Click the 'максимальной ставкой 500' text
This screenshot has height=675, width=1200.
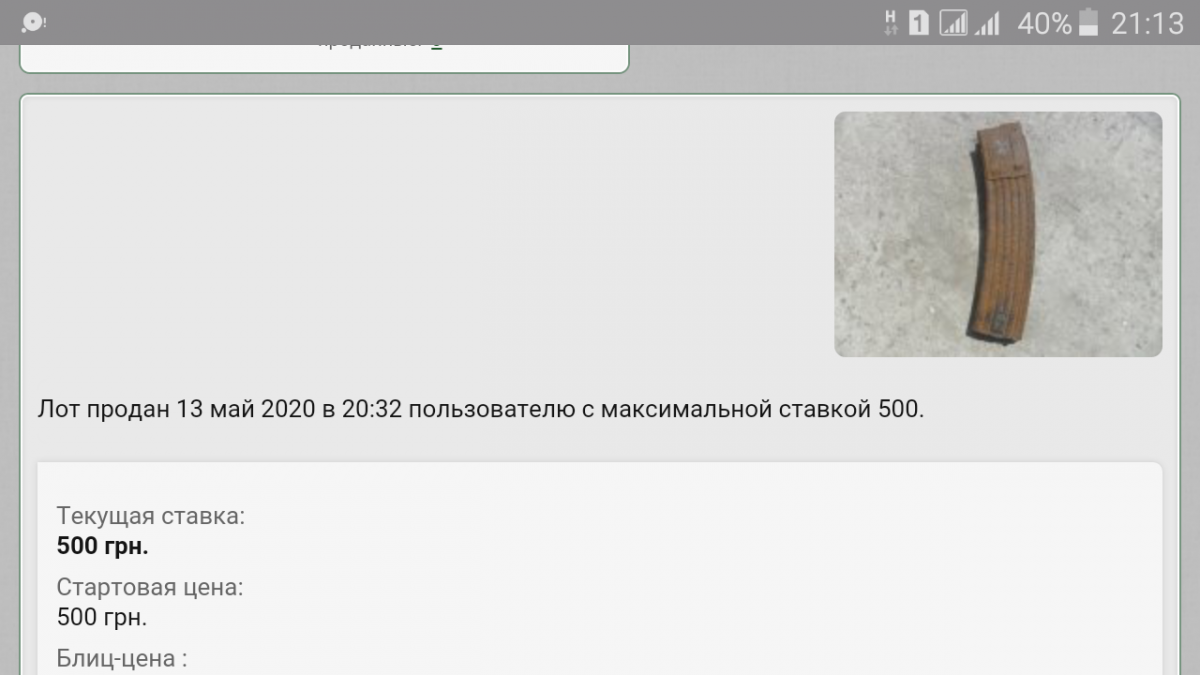point(761,409)
